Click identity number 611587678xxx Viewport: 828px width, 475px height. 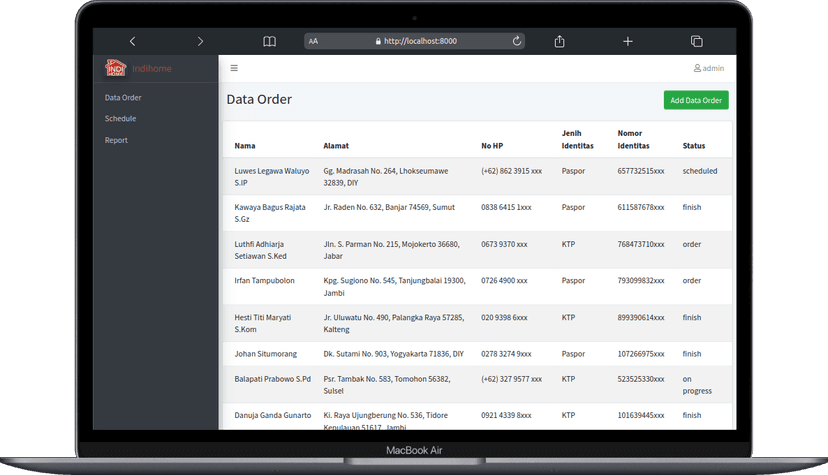(641, 207)
